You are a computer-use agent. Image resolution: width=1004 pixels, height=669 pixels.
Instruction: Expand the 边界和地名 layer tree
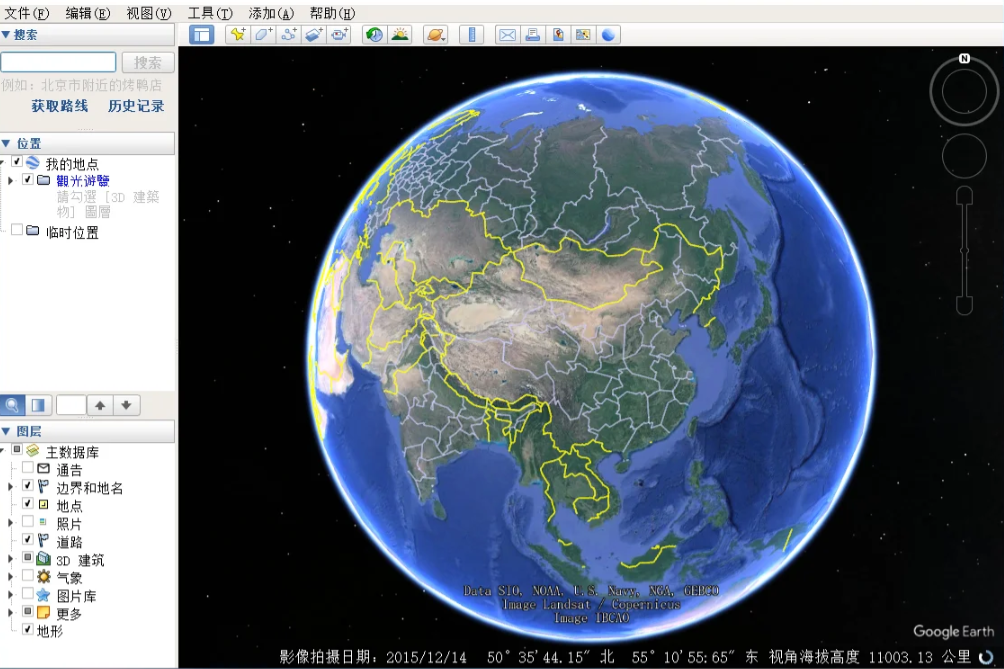click(x=11, y=487)
